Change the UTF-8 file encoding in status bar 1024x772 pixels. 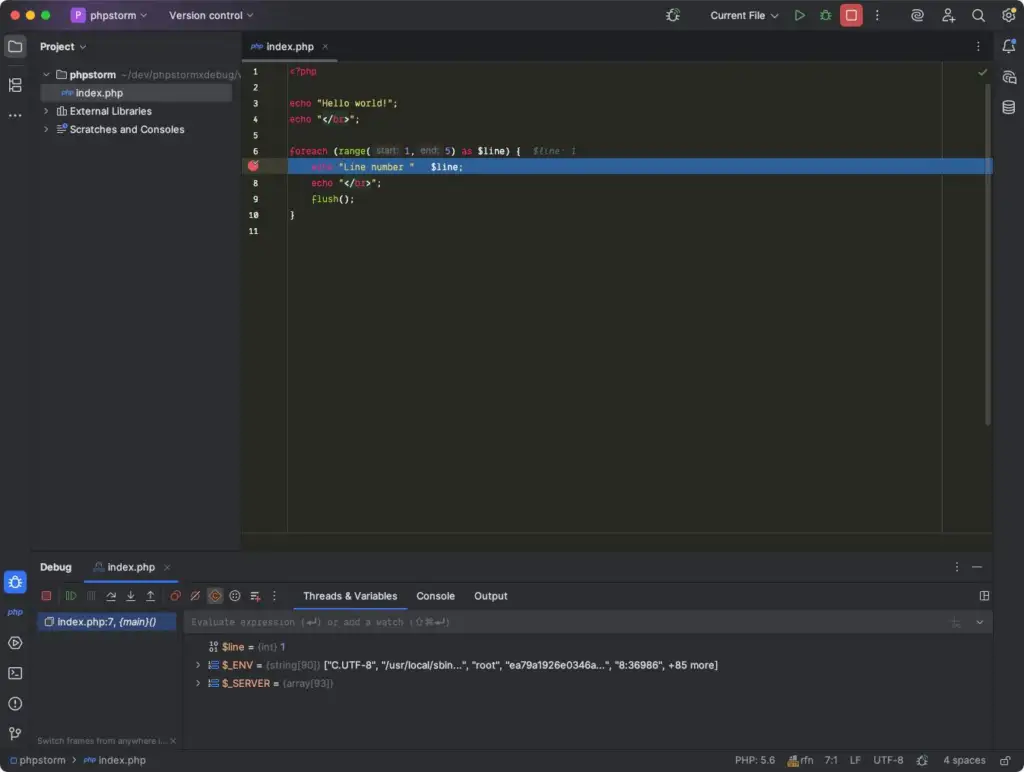coord(888,760)
